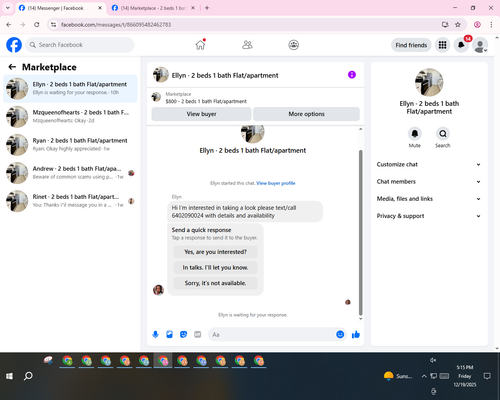Screen dimensions: 500x400
Task: Open the Windows notification center icon
Action: 487,376
